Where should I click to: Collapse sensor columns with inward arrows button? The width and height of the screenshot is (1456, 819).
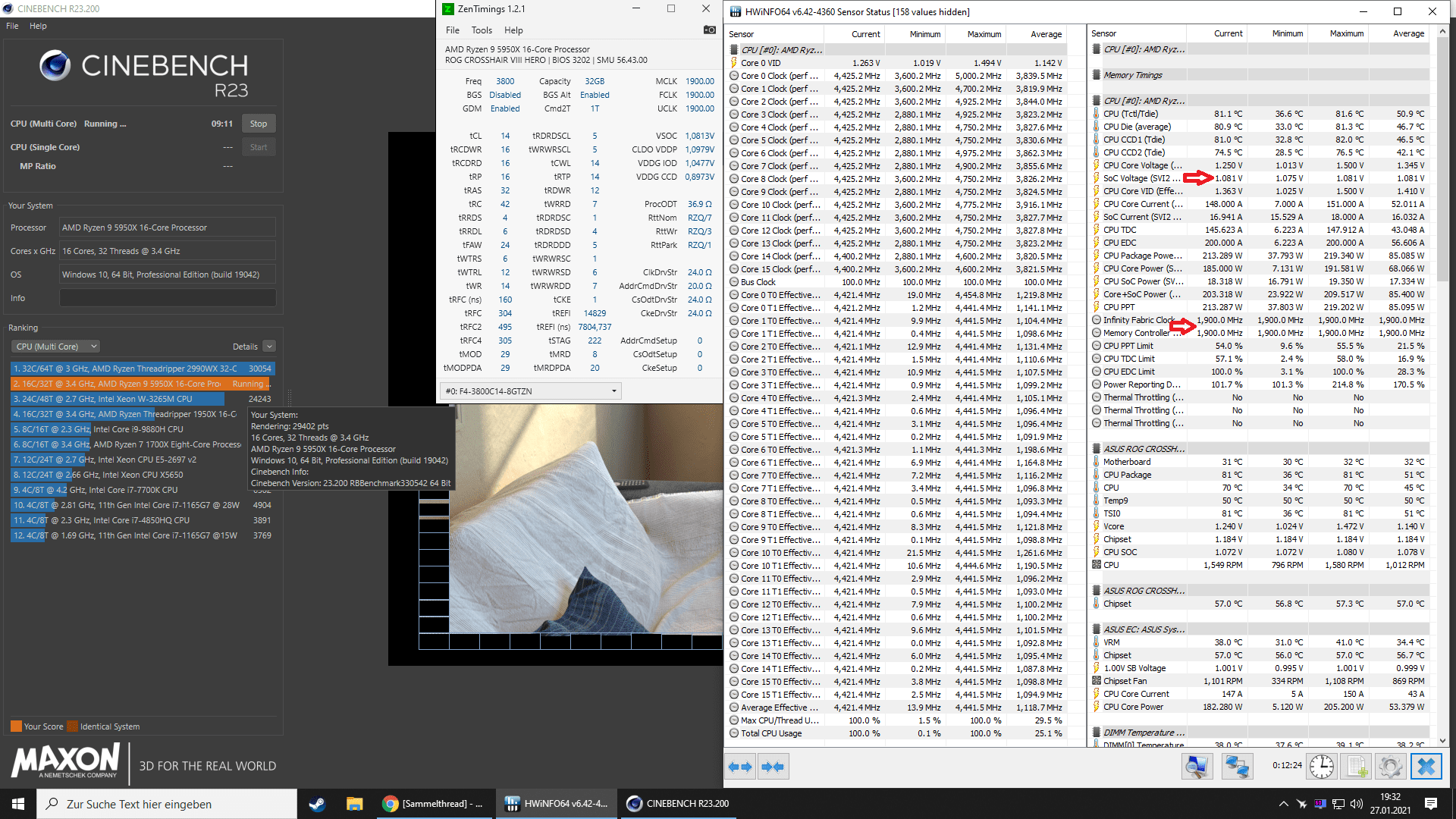click(773, 767)
